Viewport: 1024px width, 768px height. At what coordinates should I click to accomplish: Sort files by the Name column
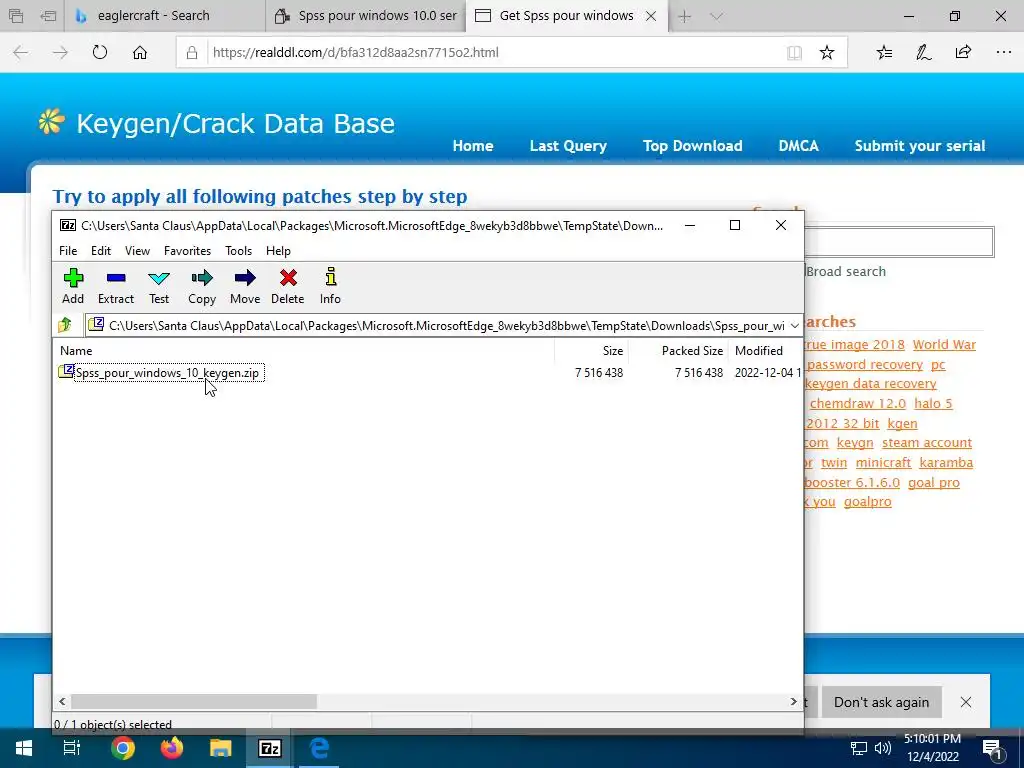[x=76, y=351]
